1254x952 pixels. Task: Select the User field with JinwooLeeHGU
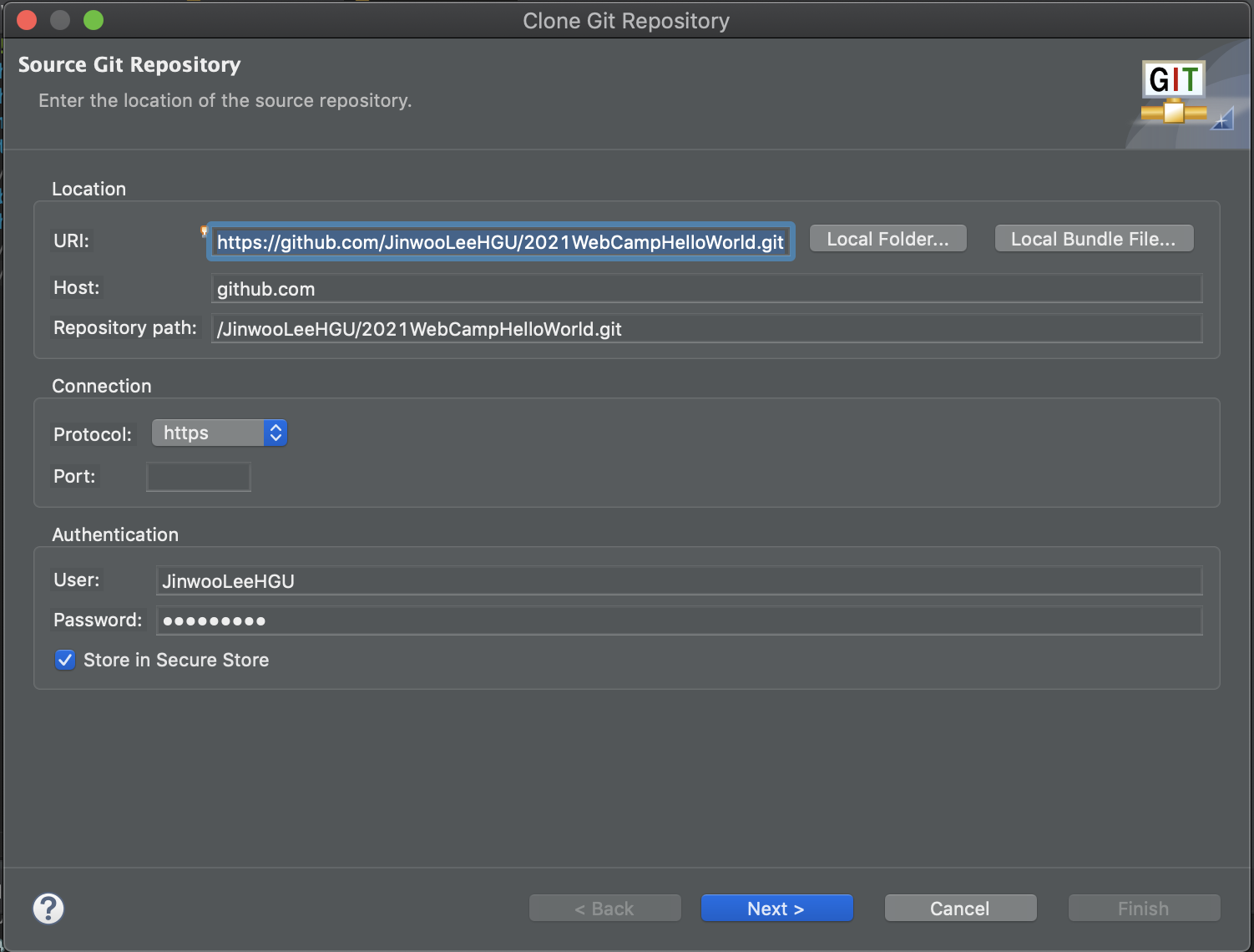coord(679,581)
